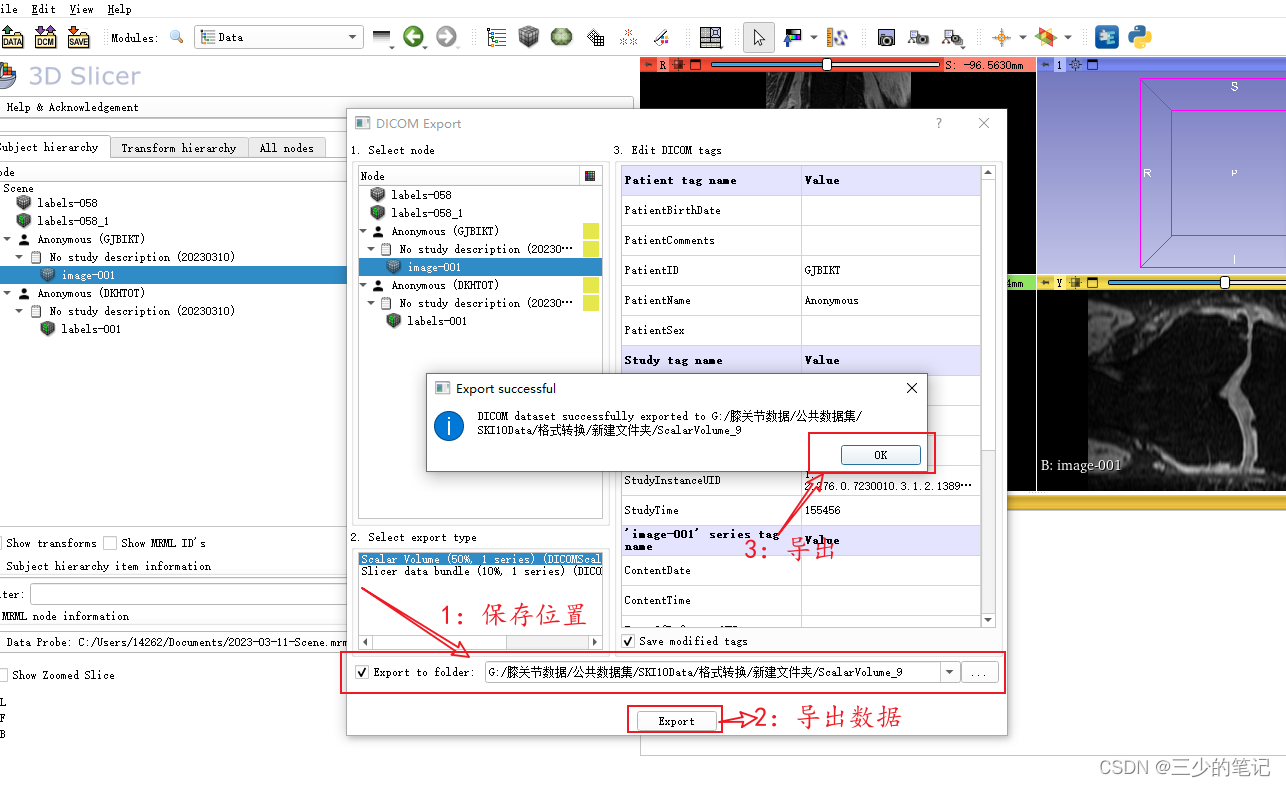Click the transform column header icon in node list
1286x787 pixels.
590,175
